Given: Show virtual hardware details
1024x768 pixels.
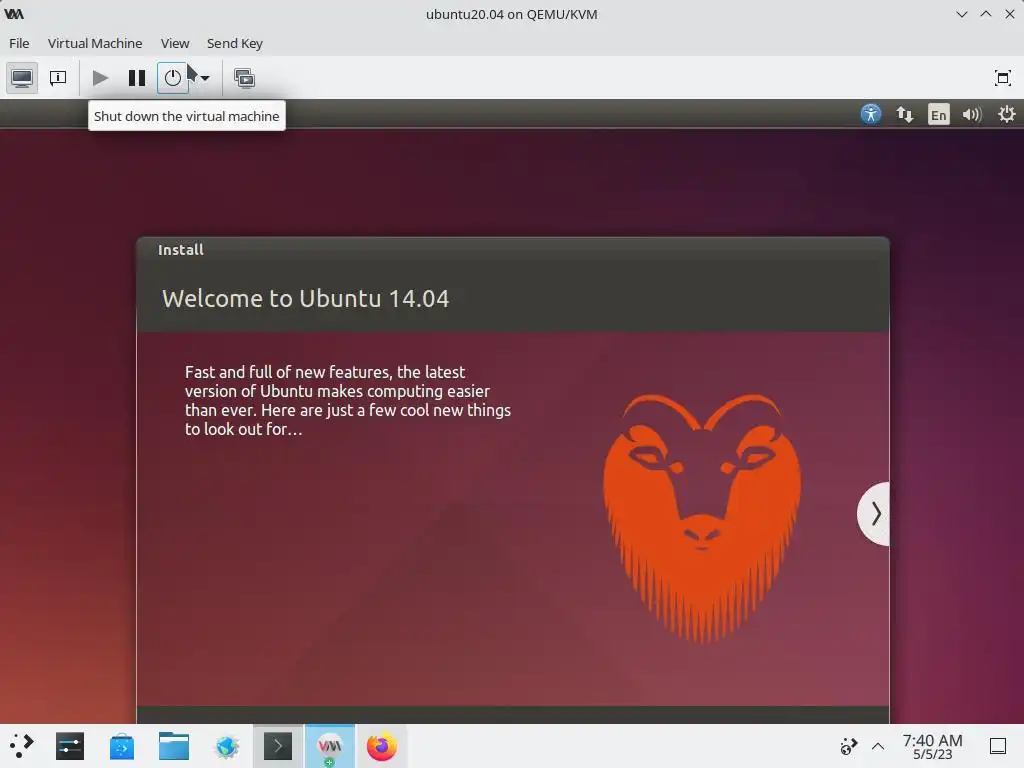Looking at the screenshot, I should (58, 78).
